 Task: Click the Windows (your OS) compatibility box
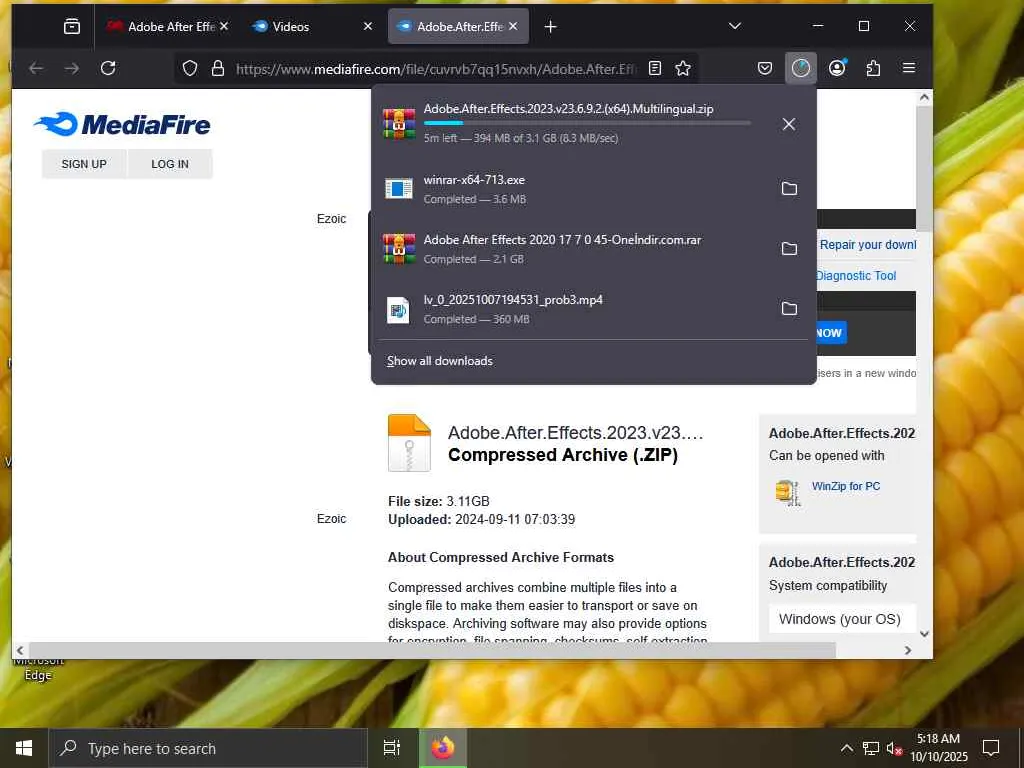click(x=842, y=619)
